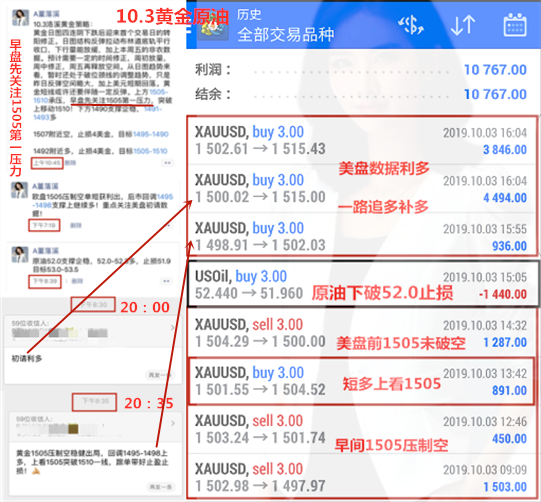Tap comment dots button on 原油52.0 post
This screenshot has height=502, width=541.
(x=166, y=281)
